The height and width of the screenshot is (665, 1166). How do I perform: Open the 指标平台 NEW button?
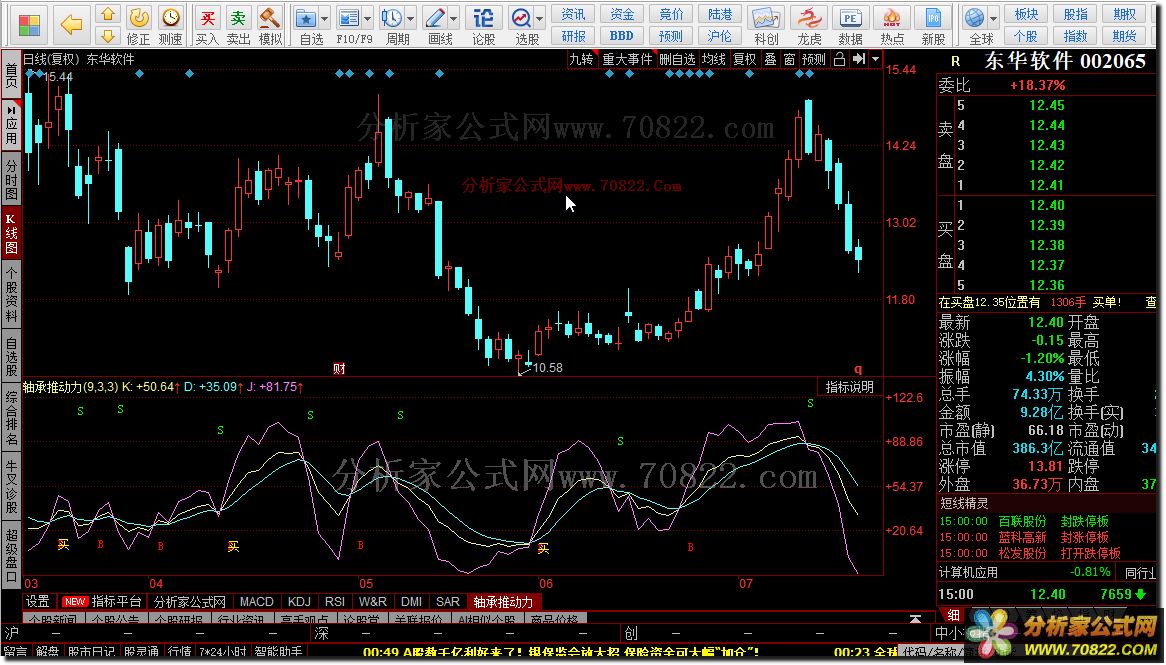coord(102,601)
